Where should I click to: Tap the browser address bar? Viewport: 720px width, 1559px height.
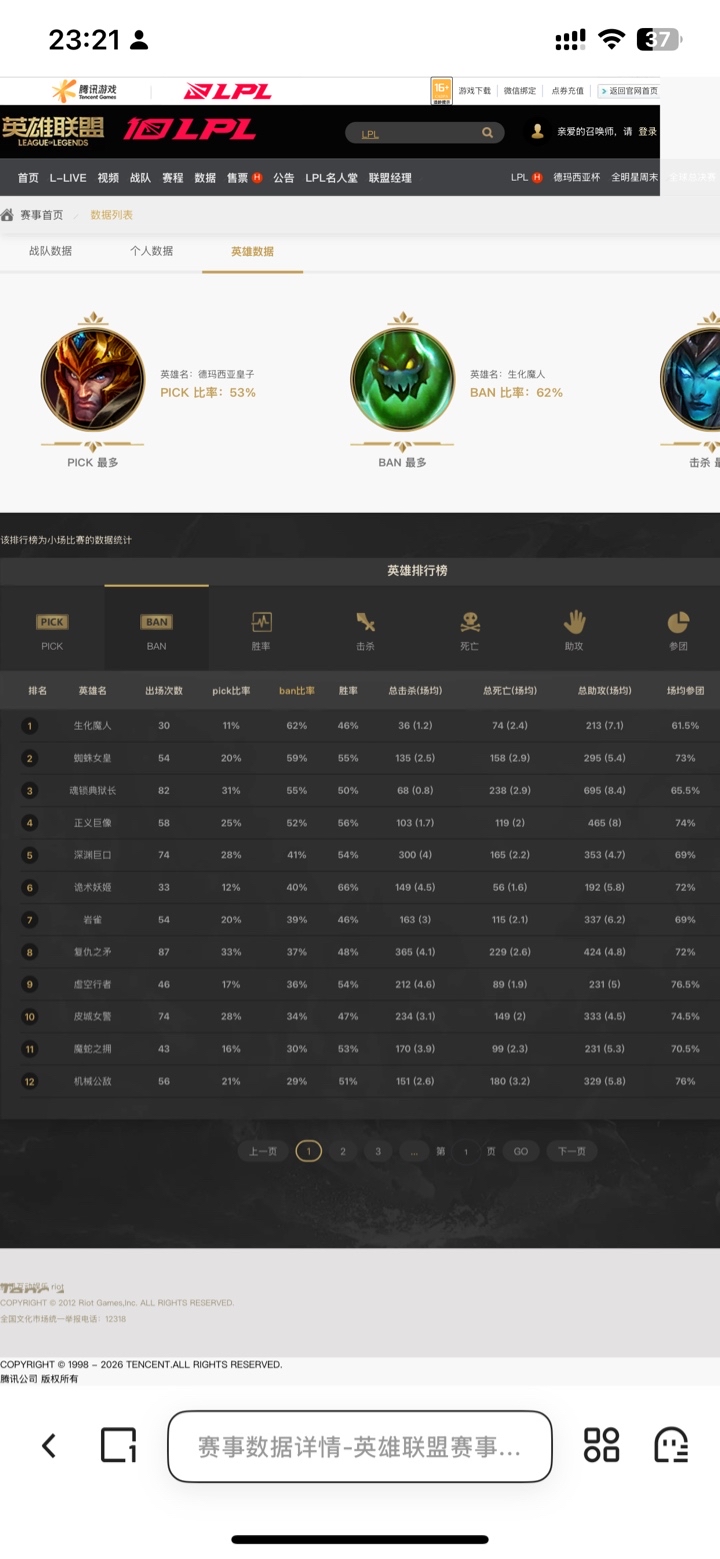pyautogui.click(x=359, y=1446)
